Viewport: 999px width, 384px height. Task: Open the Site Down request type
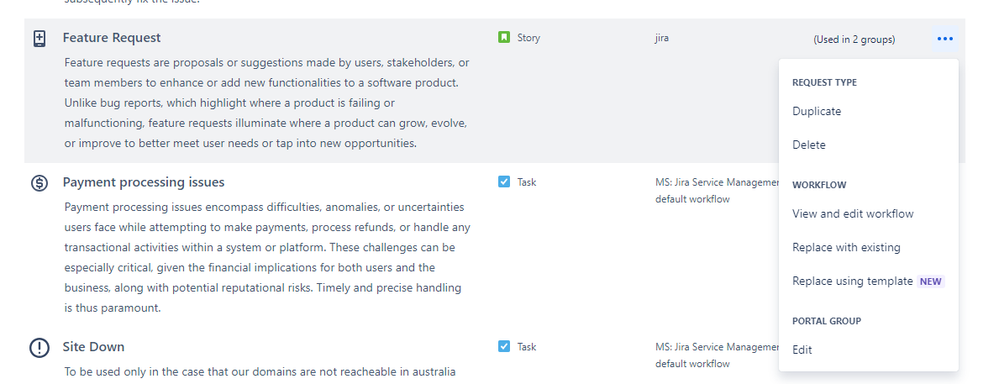click(x=94, y=347)
